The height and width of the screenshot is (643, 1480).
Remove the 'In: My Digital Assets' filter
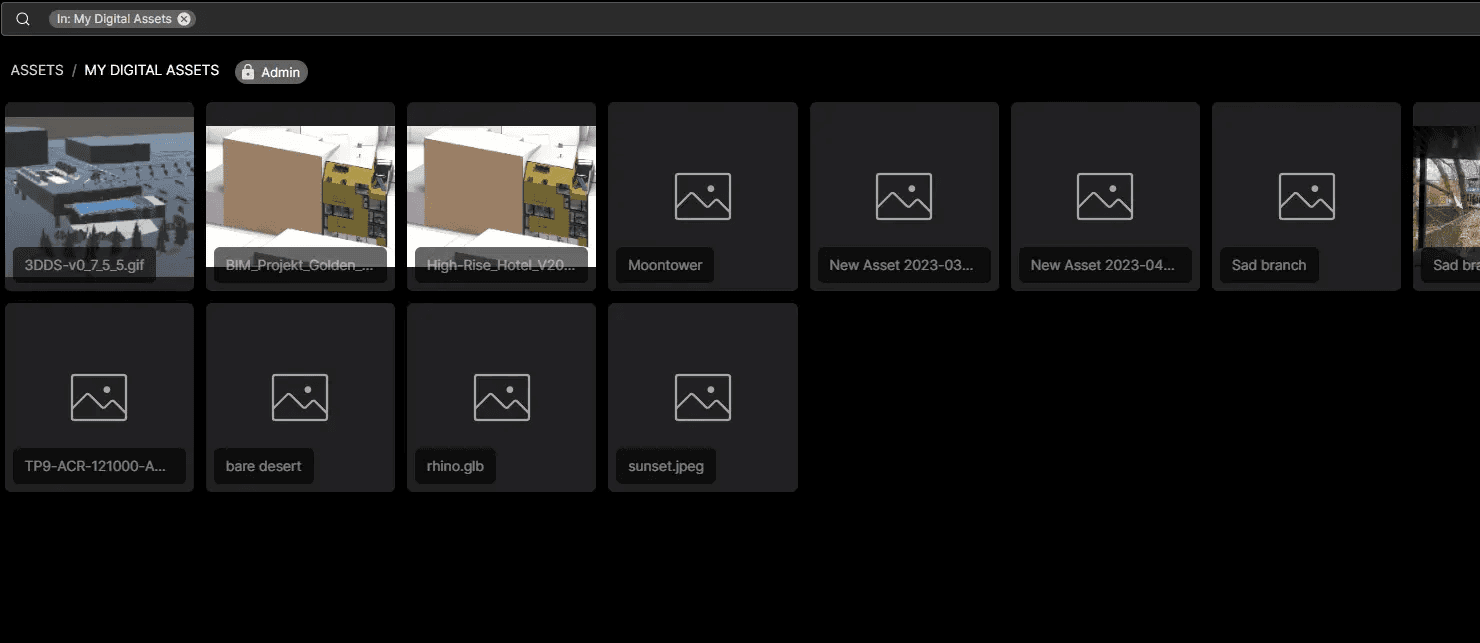184,19
